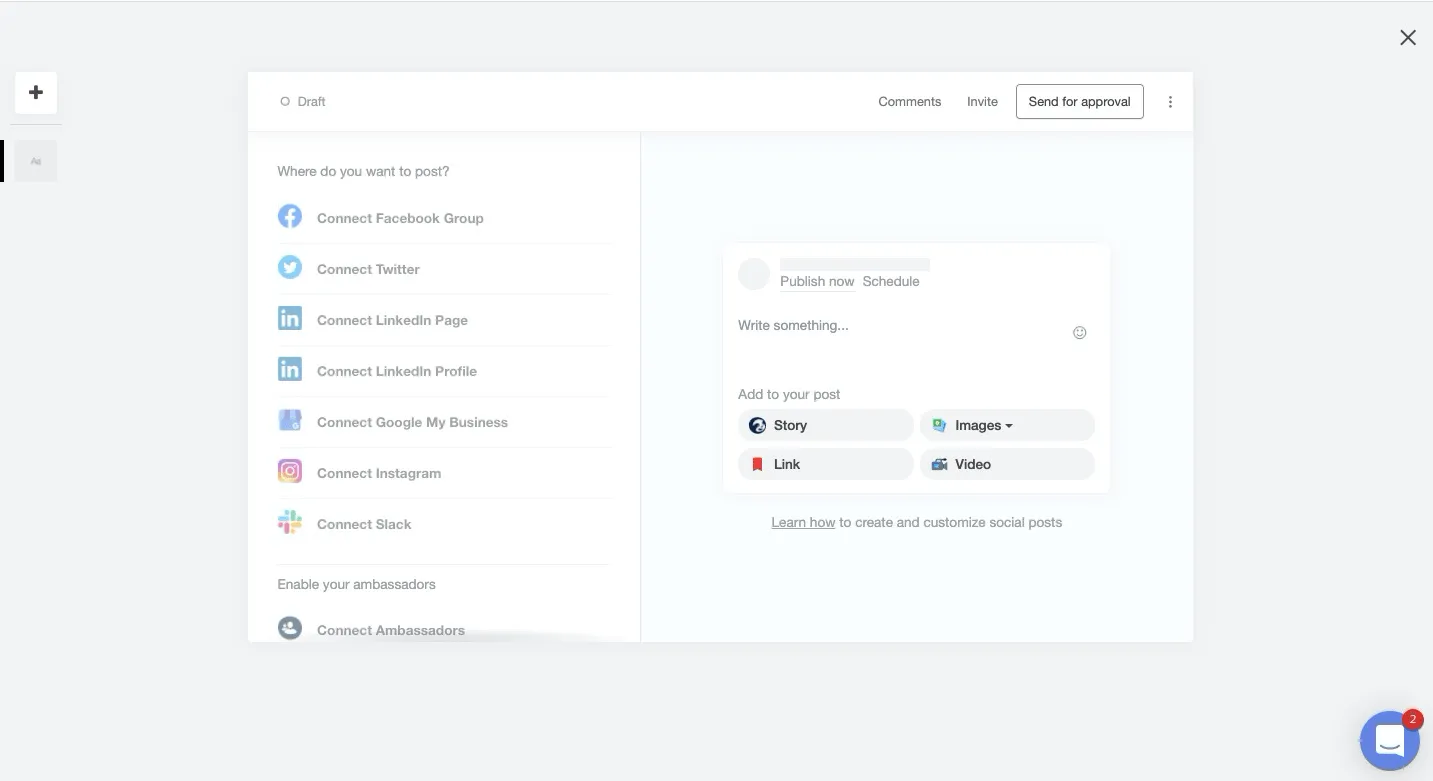Open the emoji picker smiley icon
The image size is (1433, 781).
point(1080,333)
